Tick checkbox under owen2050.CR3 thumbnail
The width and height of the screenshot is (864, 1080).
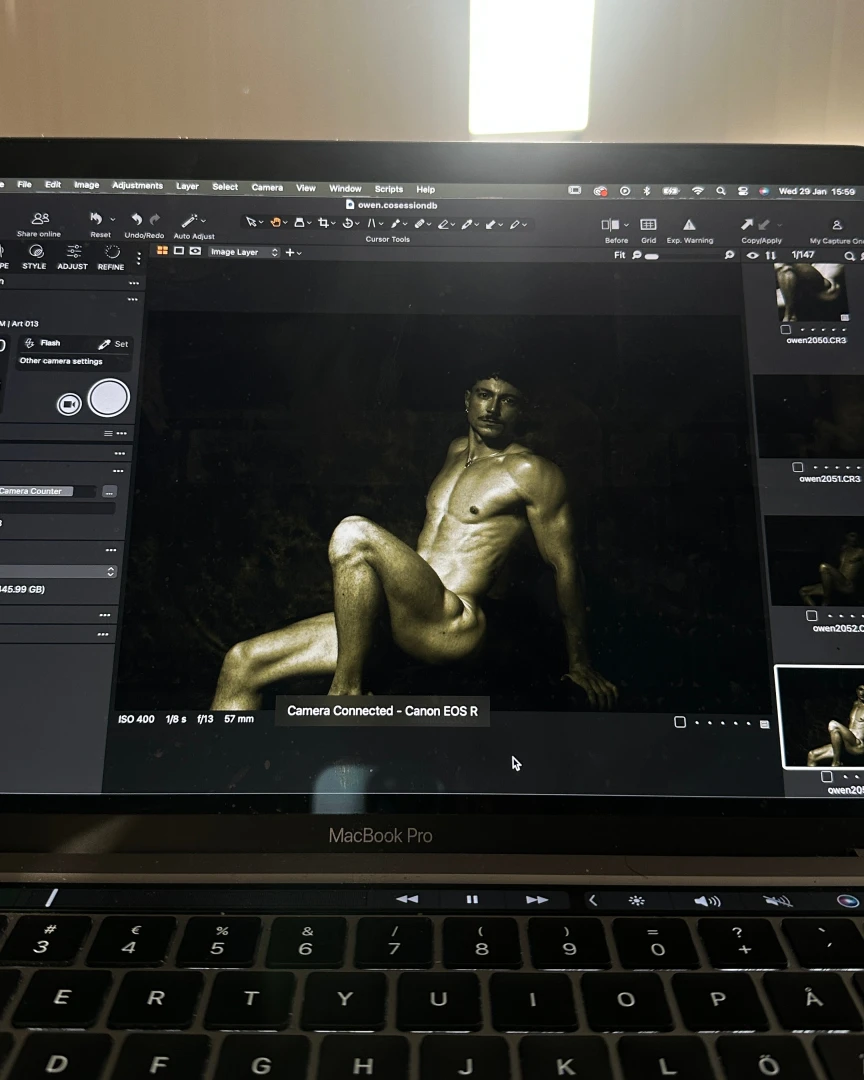tap(786, 329)
